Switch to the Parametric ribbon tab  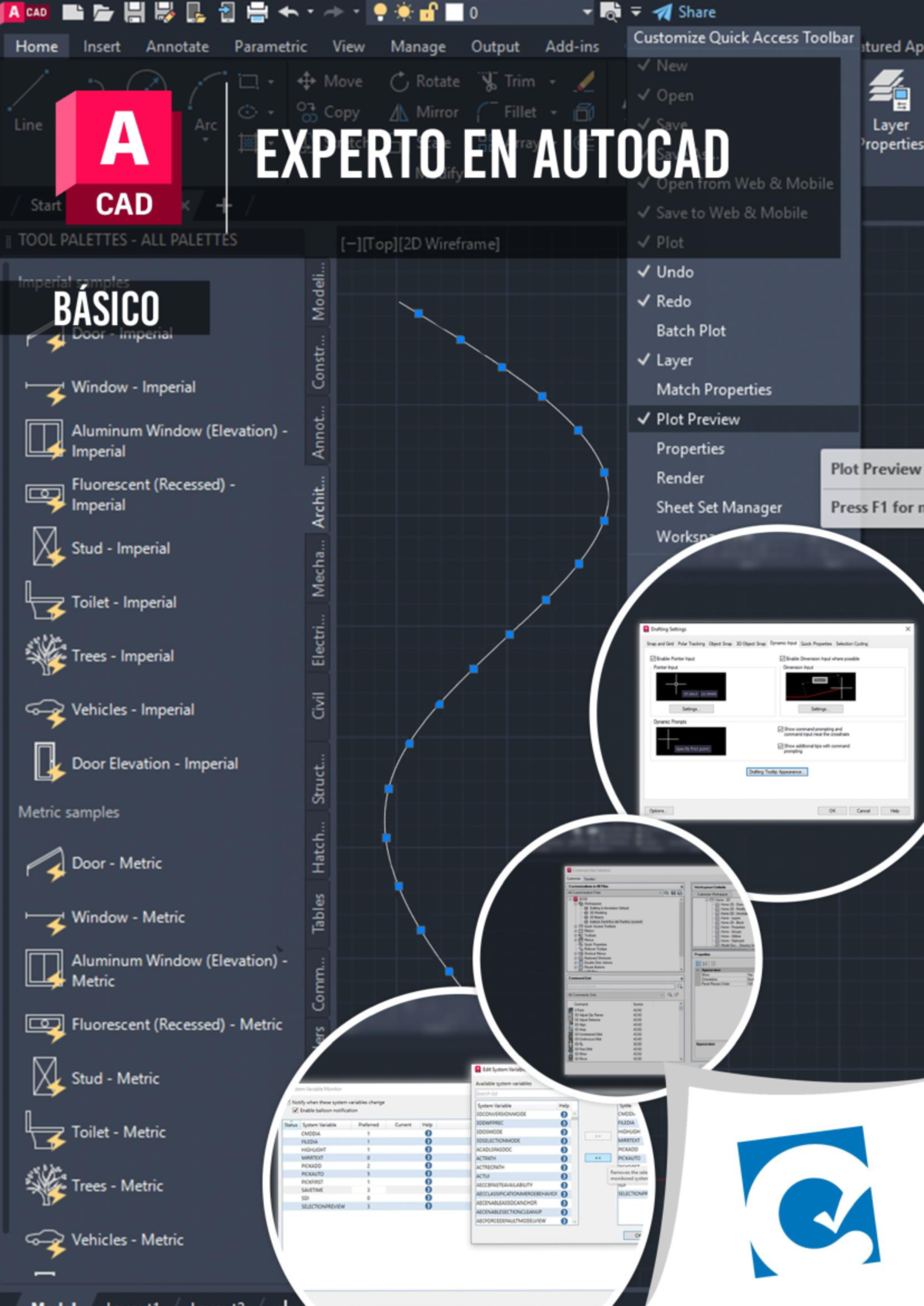tap(270, 46)
